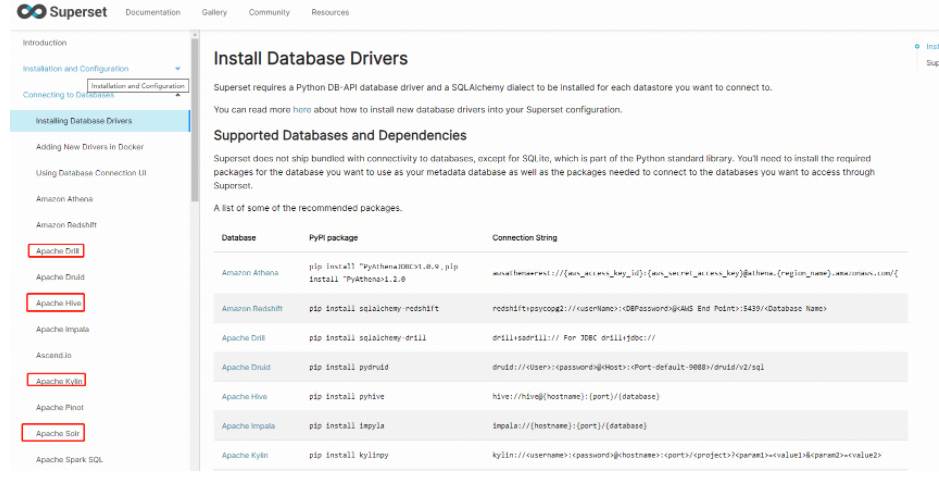The width and height of the screenshot is (939, 485).
Task: Open Amazon Athena link in table
Action: (250, 272)
